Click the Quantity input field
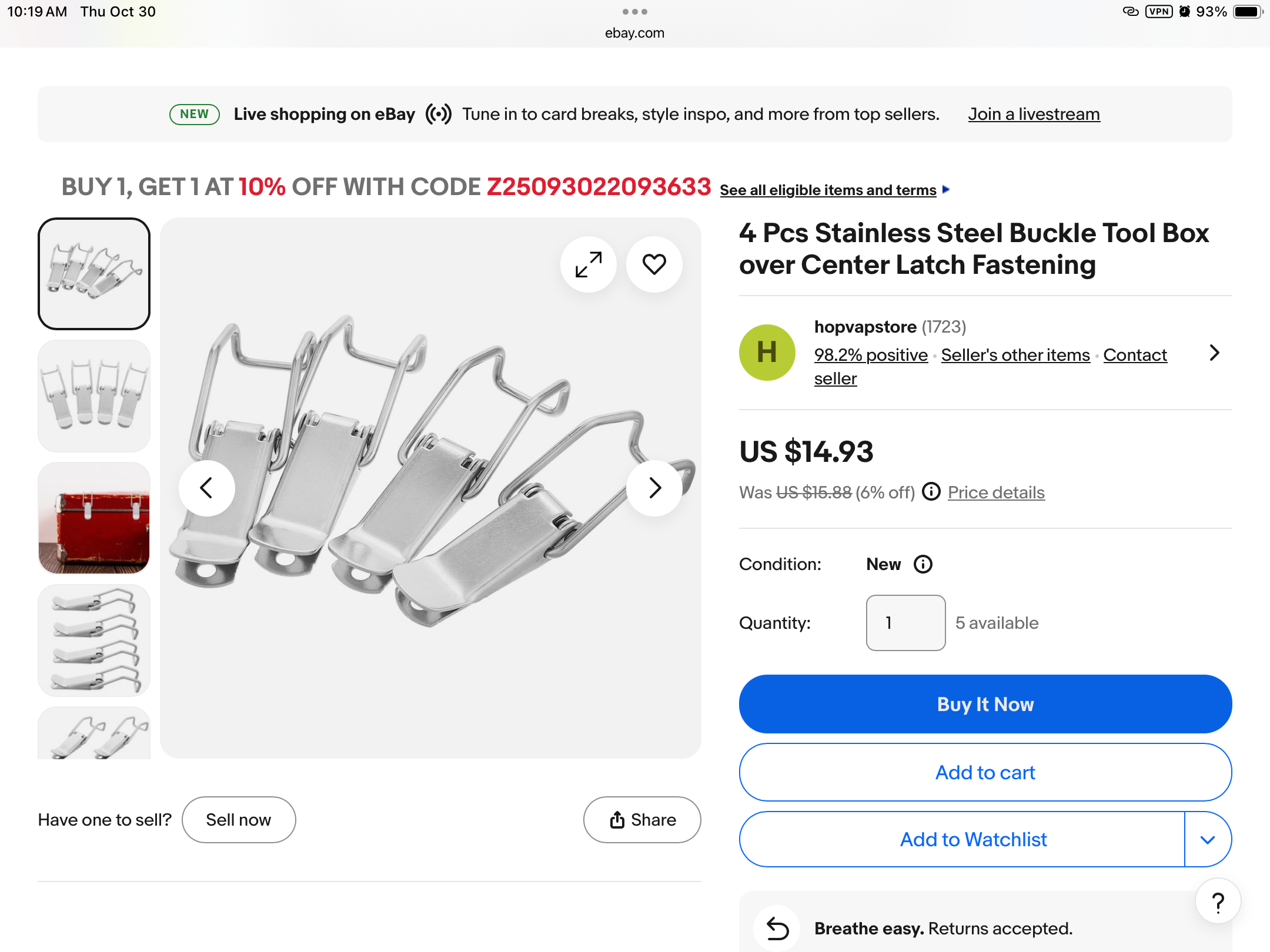This screenshot has width=1270, height=952. click(x=905, y=623)
